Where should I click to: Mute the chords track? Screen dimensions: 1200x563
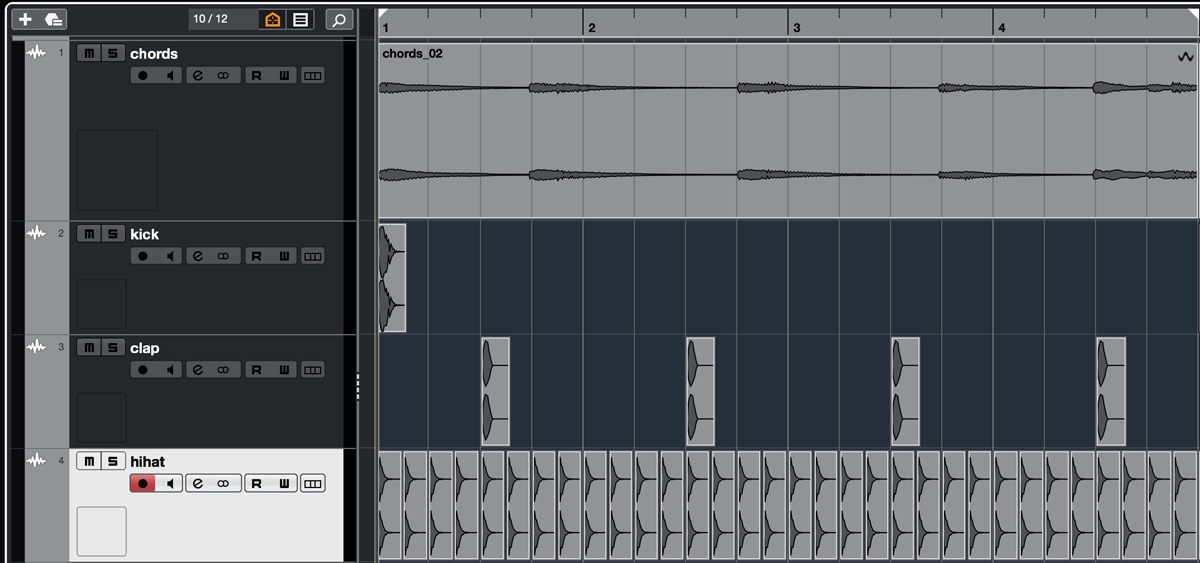(x=89, y=53)
